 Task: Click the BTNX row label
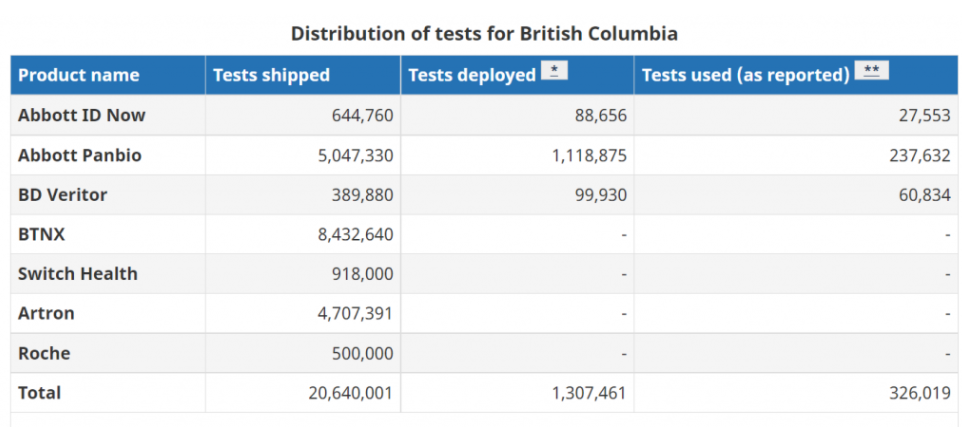pos(41,234)
